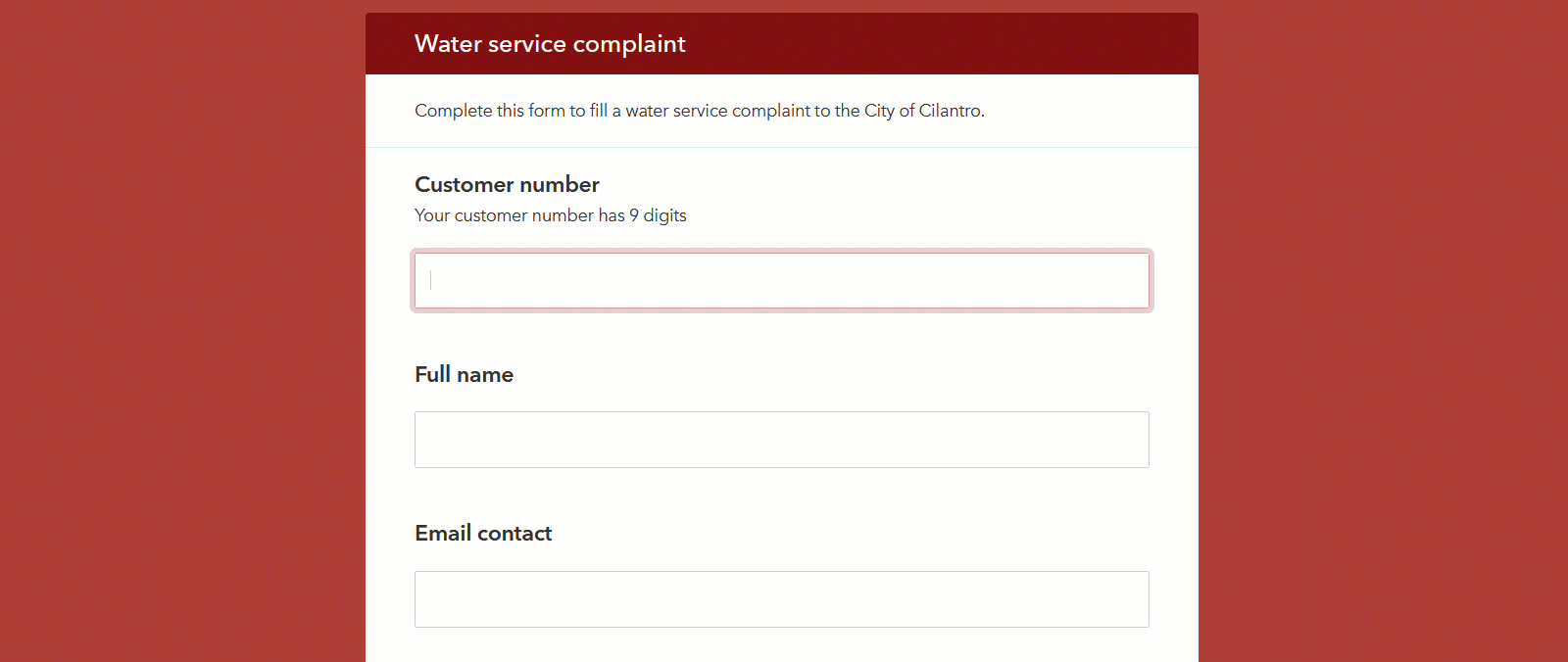Click the "Email contact" field label
This screenshot has height=662, width=1568.
click(483, 534)
